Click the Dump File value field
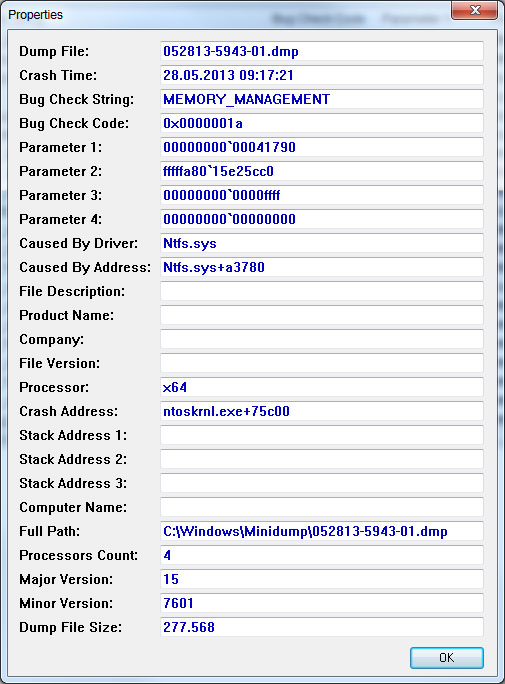This screenshot has width=505, height=684. click(322, 51)
